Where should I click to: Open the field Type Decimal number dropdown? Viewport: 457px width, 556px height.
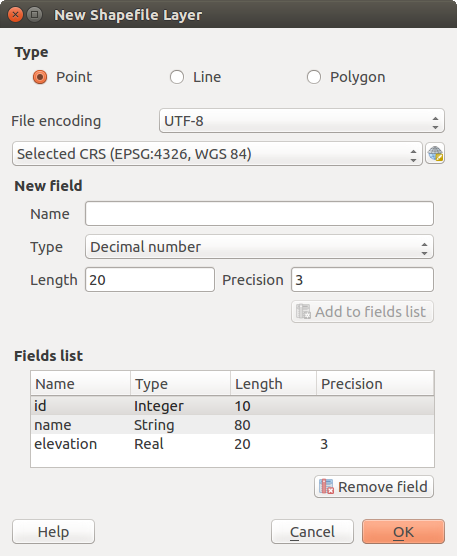259,247
